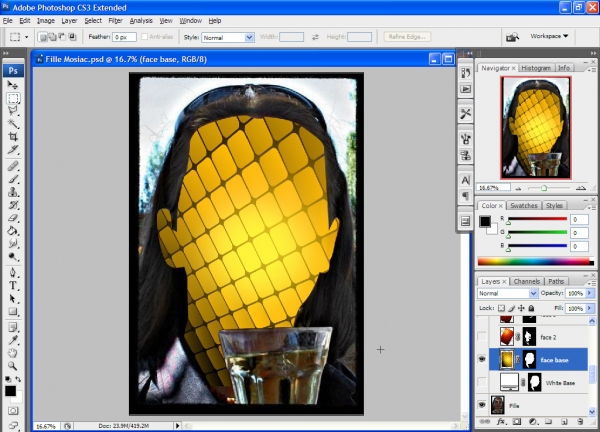Swap foreground and background colors
The image size is (600, 432).
point(18,379)
